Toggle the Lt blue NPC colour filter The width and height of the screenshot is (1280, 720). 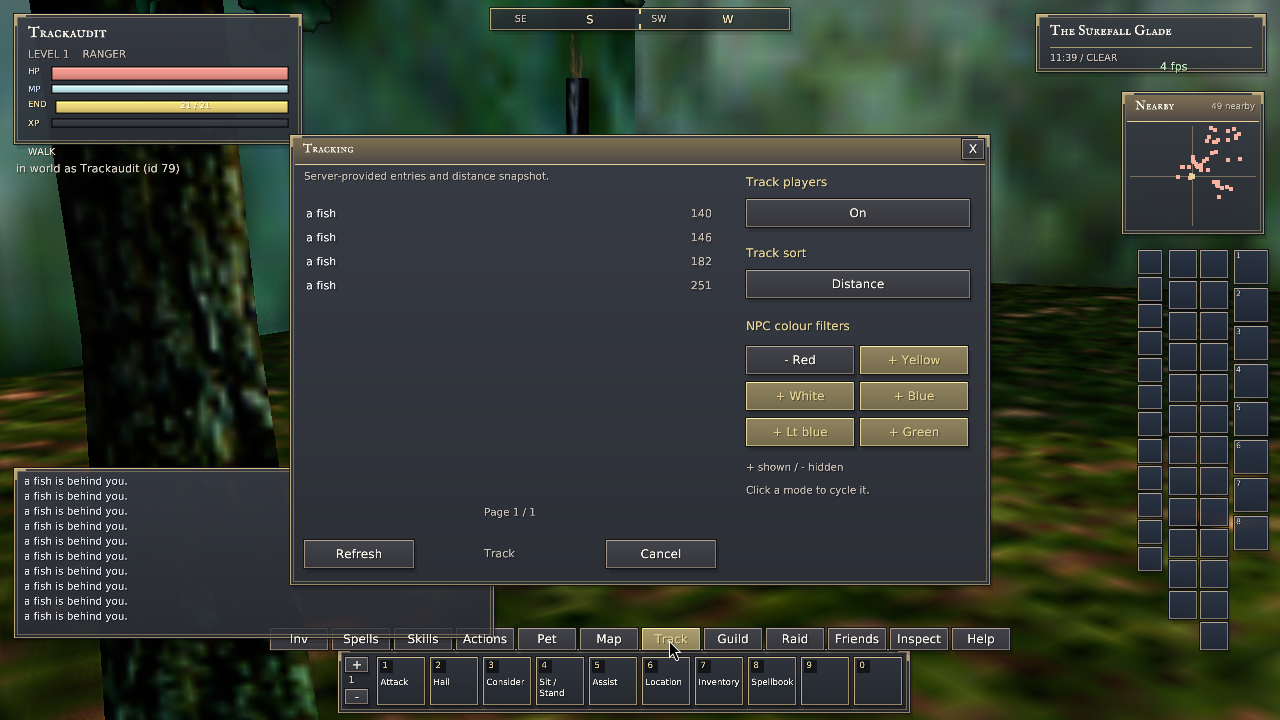pyautogui.click(x=800, y=432)
